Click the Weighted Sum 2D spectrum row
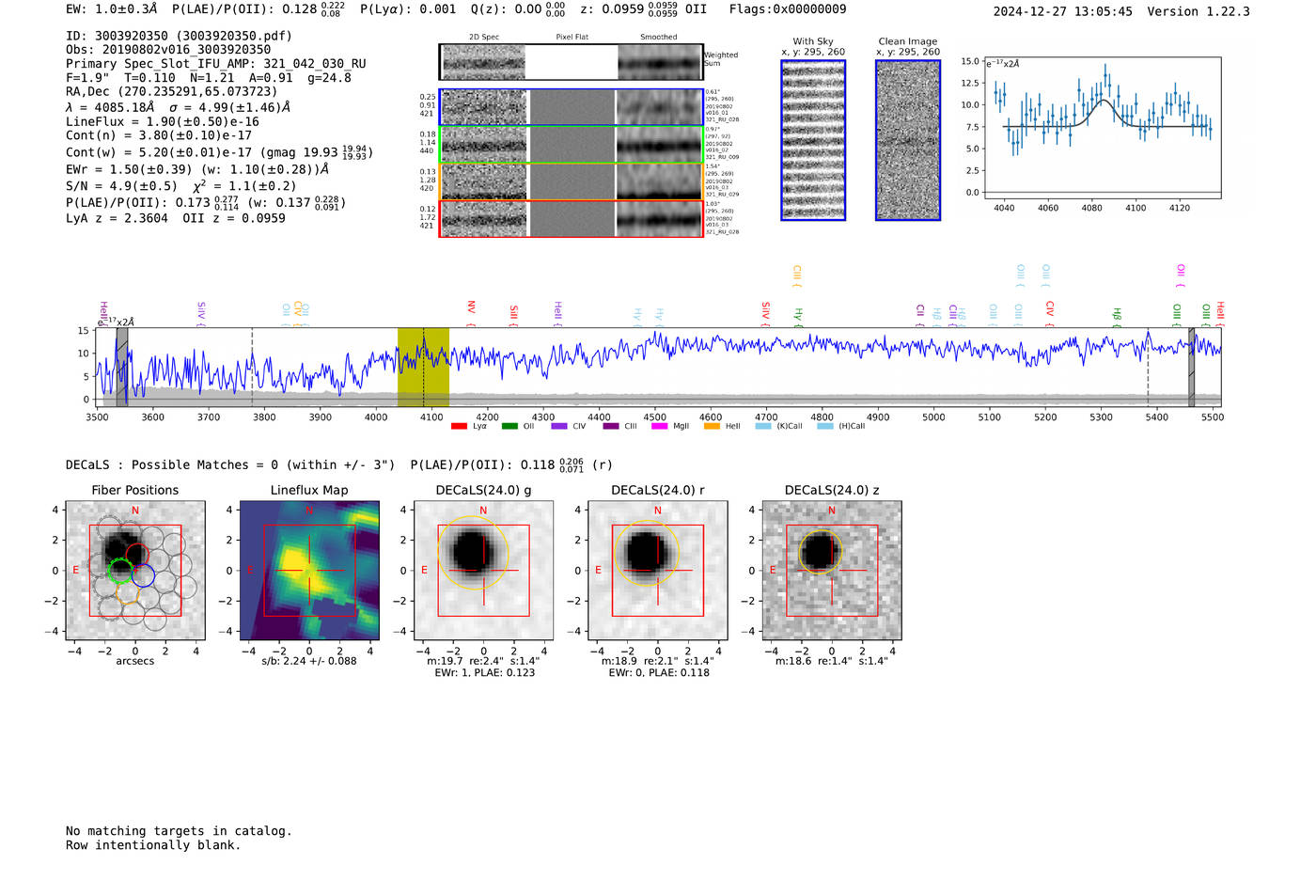 coord(571,62)
